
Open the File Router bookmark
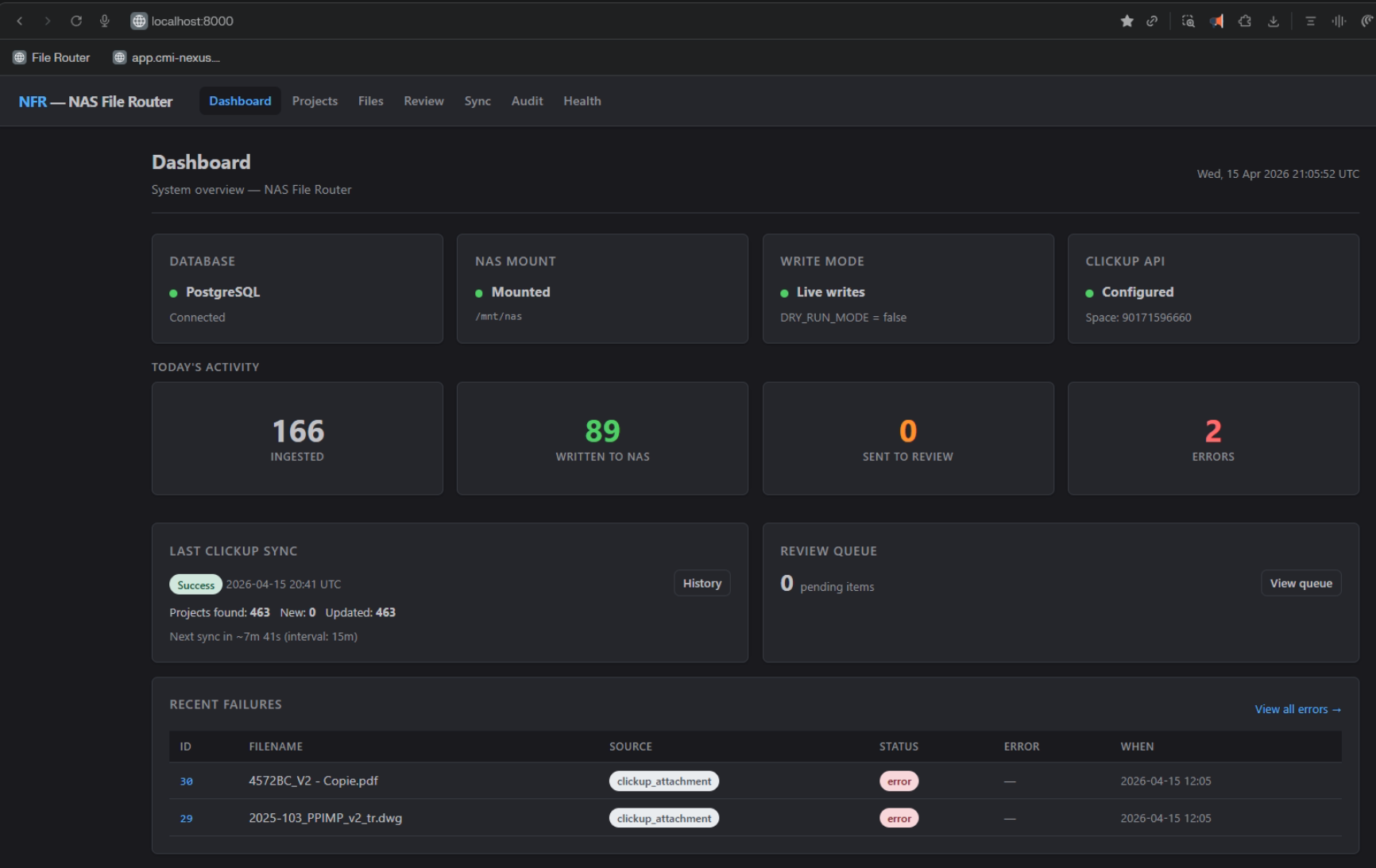(52, 58)
